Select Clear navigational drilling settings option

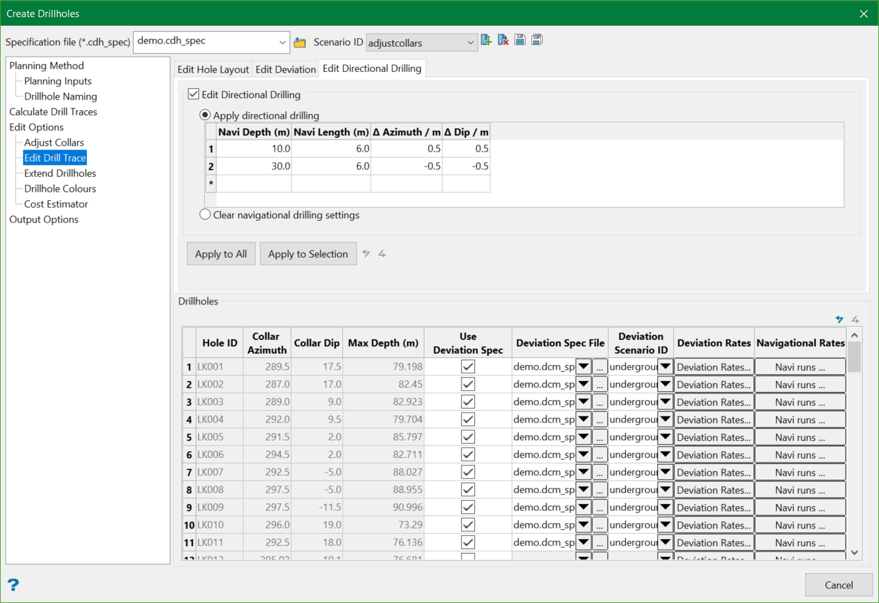click(205, 215)
